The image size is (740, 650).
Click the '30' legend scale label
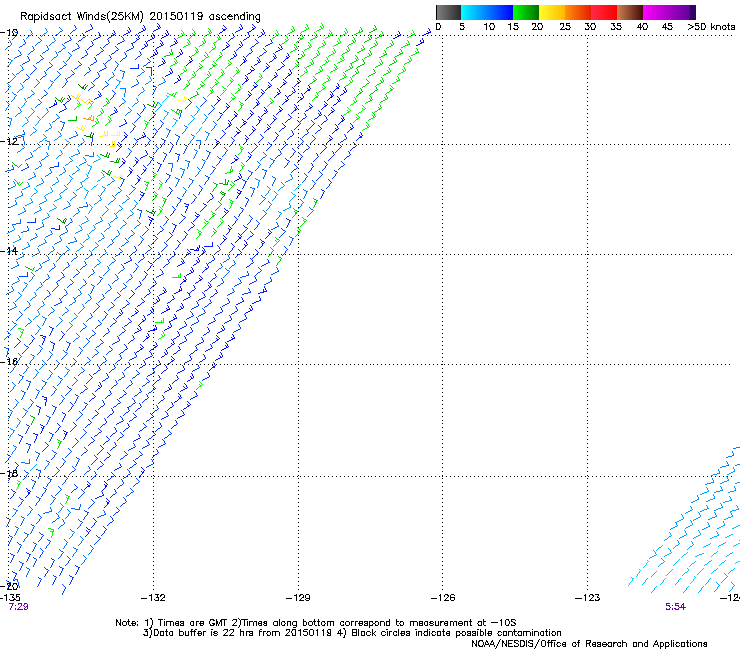pyautogui.click(x=590, y=27)
